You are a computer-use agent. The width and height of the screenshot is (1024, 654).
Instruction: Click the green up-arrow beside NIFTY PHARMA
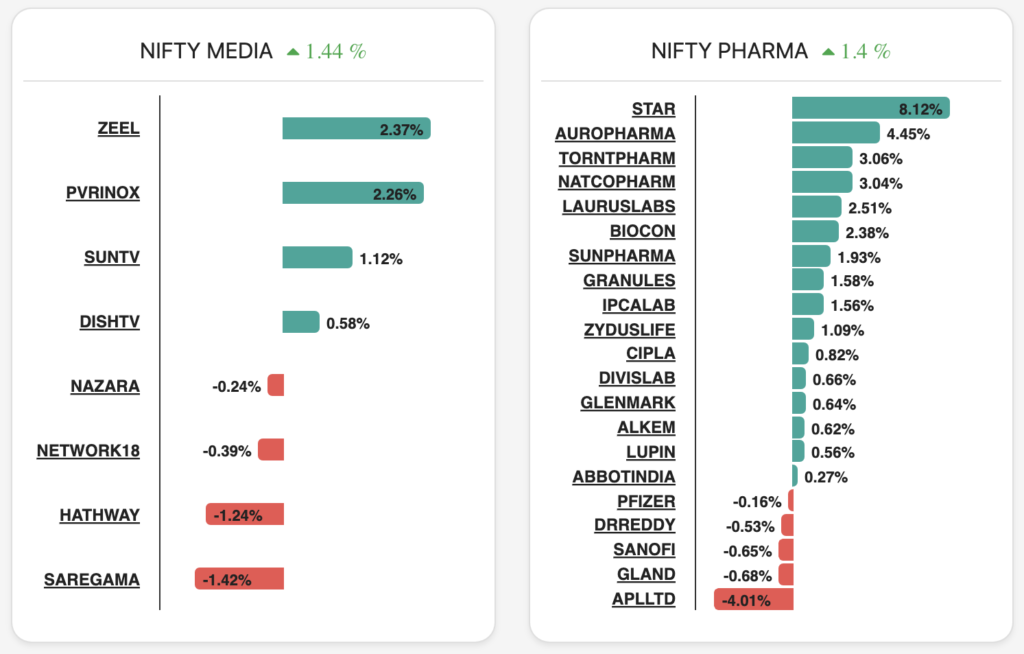click(x=828, y=51)
